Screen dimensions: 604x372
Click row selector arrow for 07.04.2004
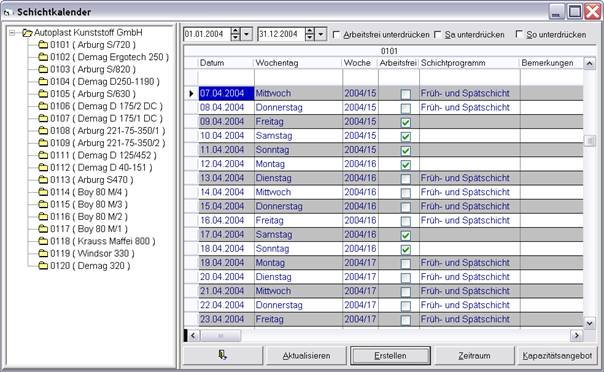[x=191, y=93]
